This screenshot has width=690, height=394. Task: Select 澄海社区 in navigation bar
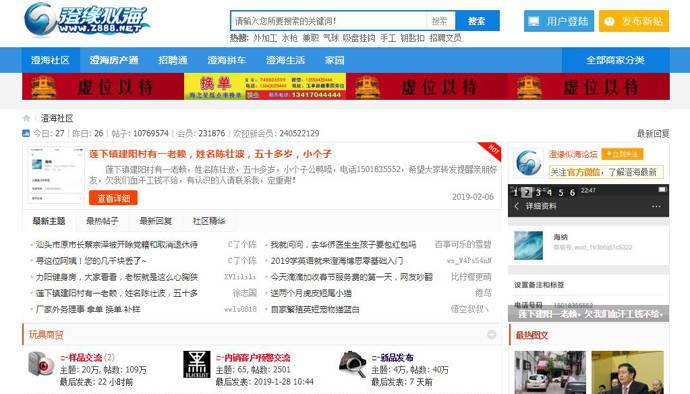pos(51,60)
